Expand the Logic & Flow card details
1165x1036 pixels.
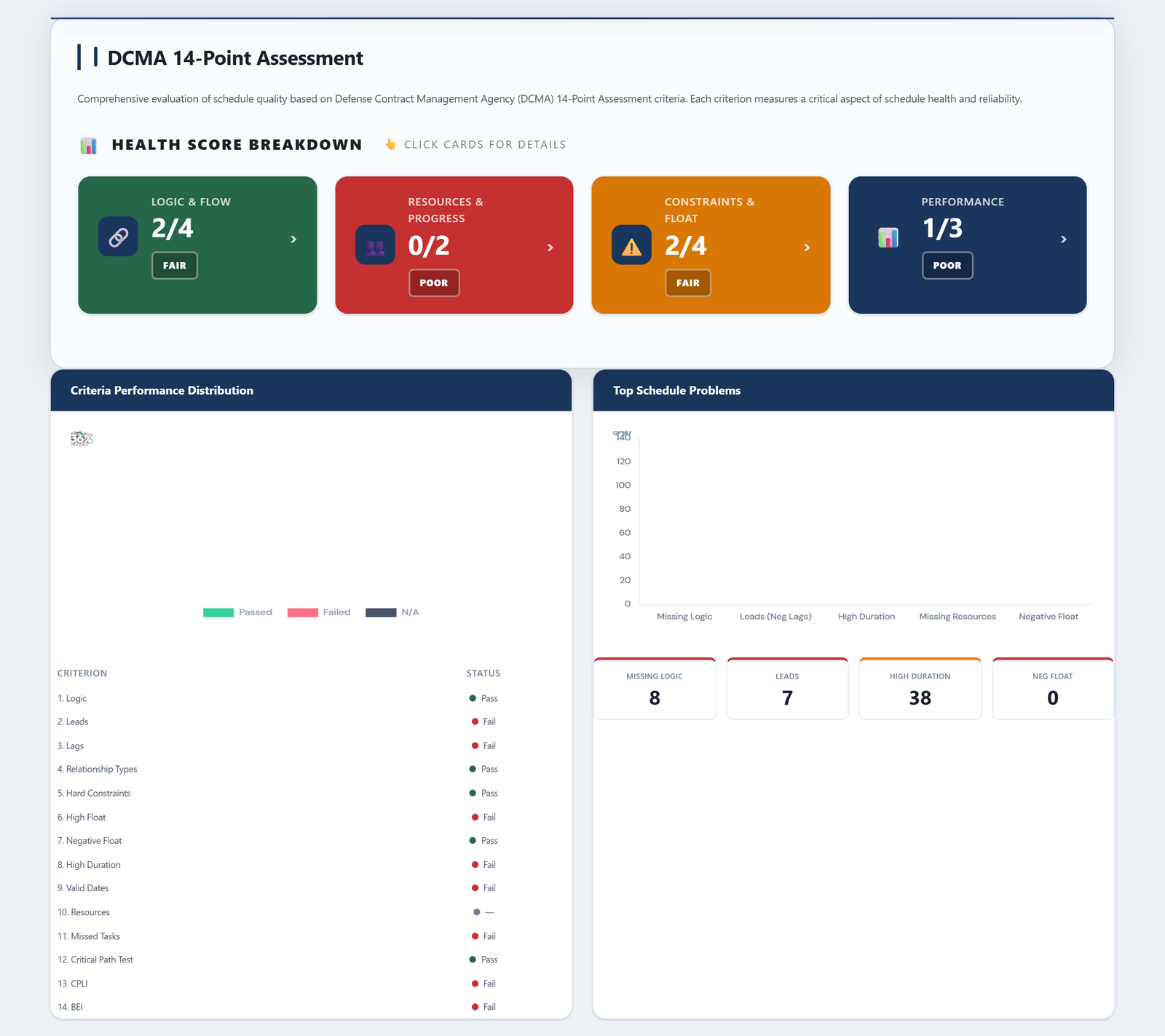[x=294, y=239]
